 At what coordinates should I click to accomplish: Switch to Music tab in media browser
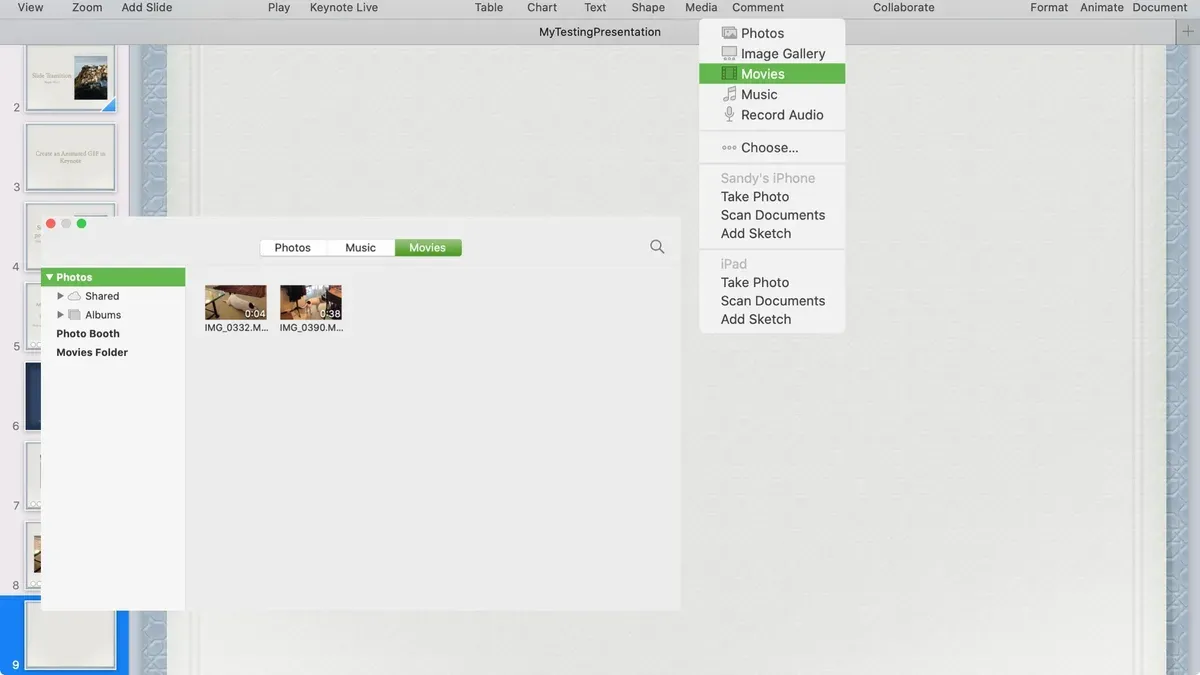[x=360, y=248]
